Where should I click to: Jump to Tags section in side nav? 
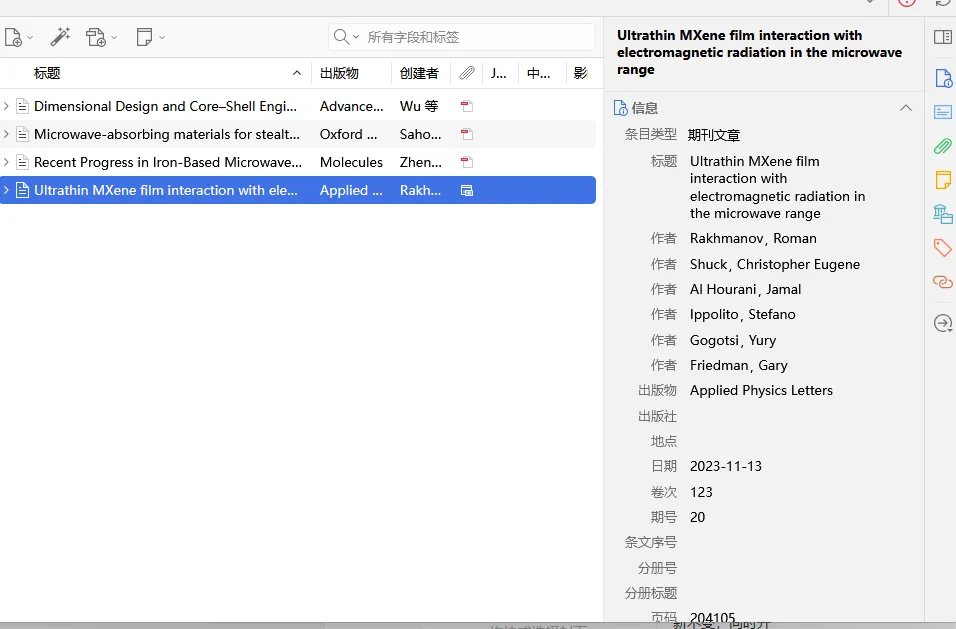tap(943, 247)
